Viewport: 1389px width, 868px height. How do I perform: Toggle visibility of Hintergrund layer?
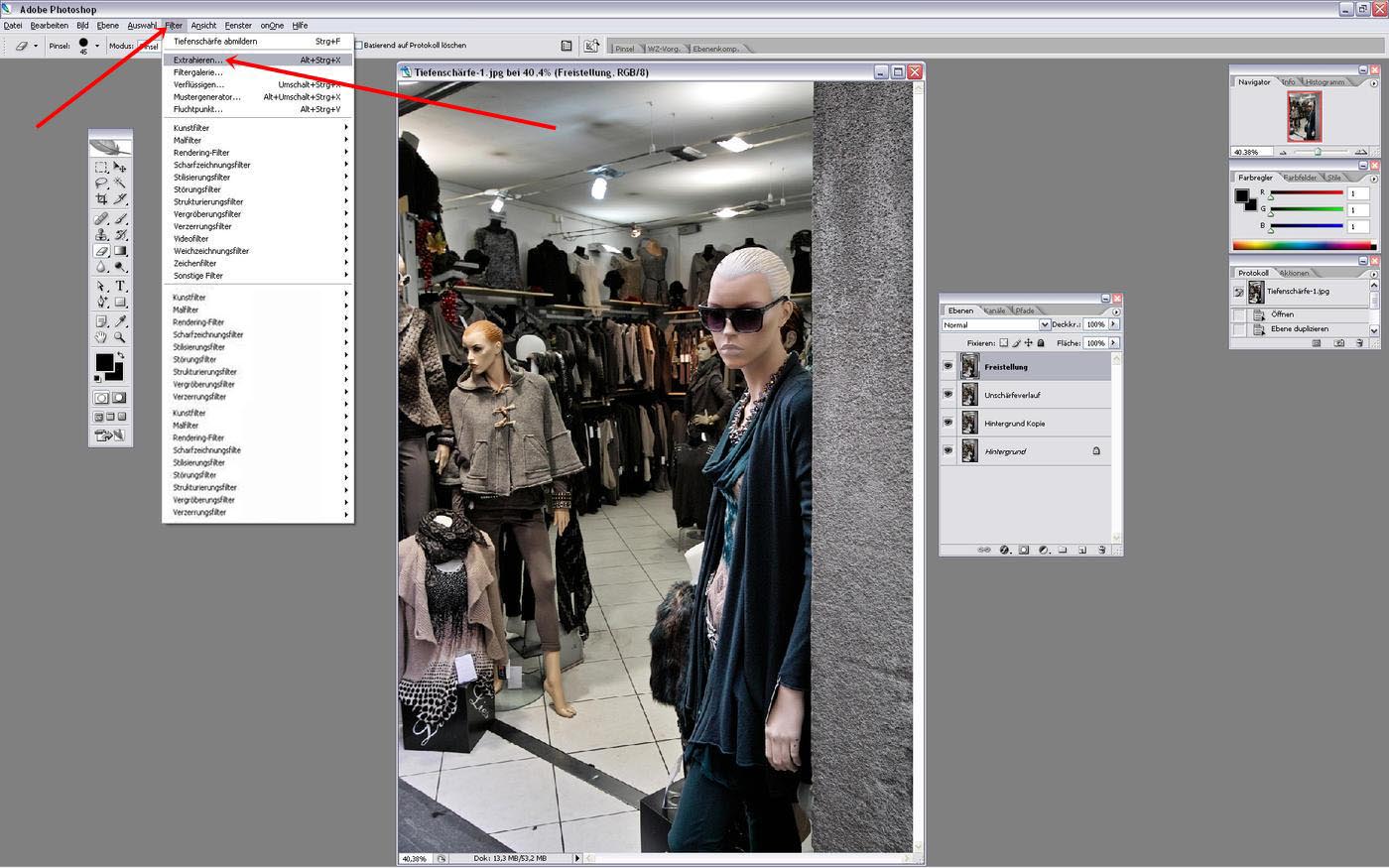click(947, 450)
